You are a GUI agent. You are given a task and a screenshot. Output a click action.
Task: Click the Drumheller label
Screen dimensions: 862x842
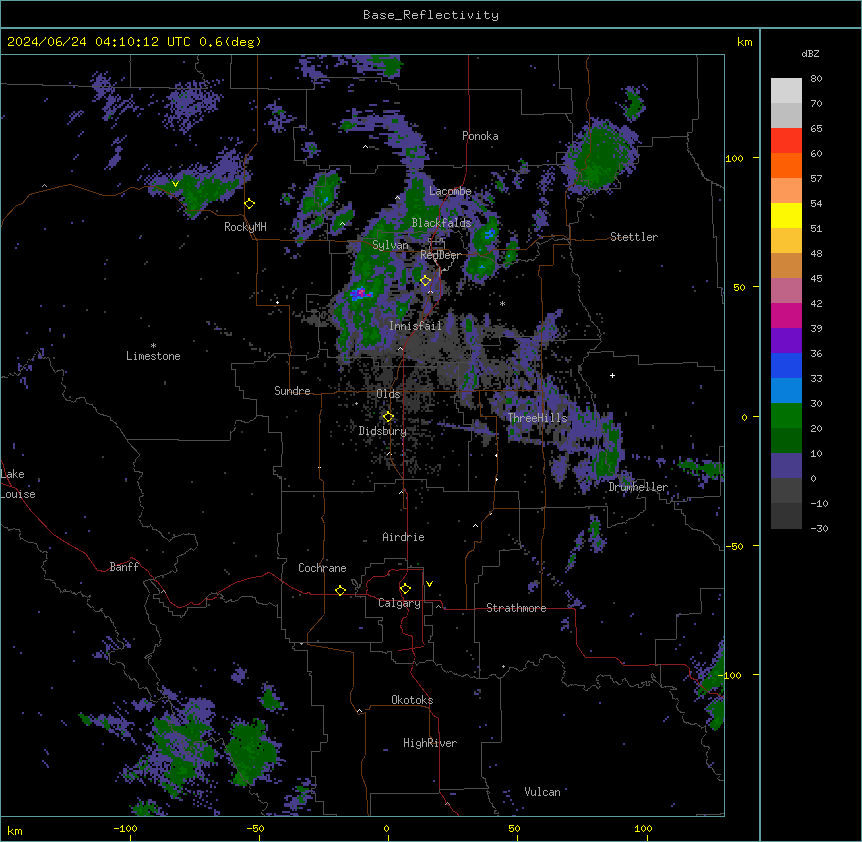pyautogui.click(x=638, y=487)
